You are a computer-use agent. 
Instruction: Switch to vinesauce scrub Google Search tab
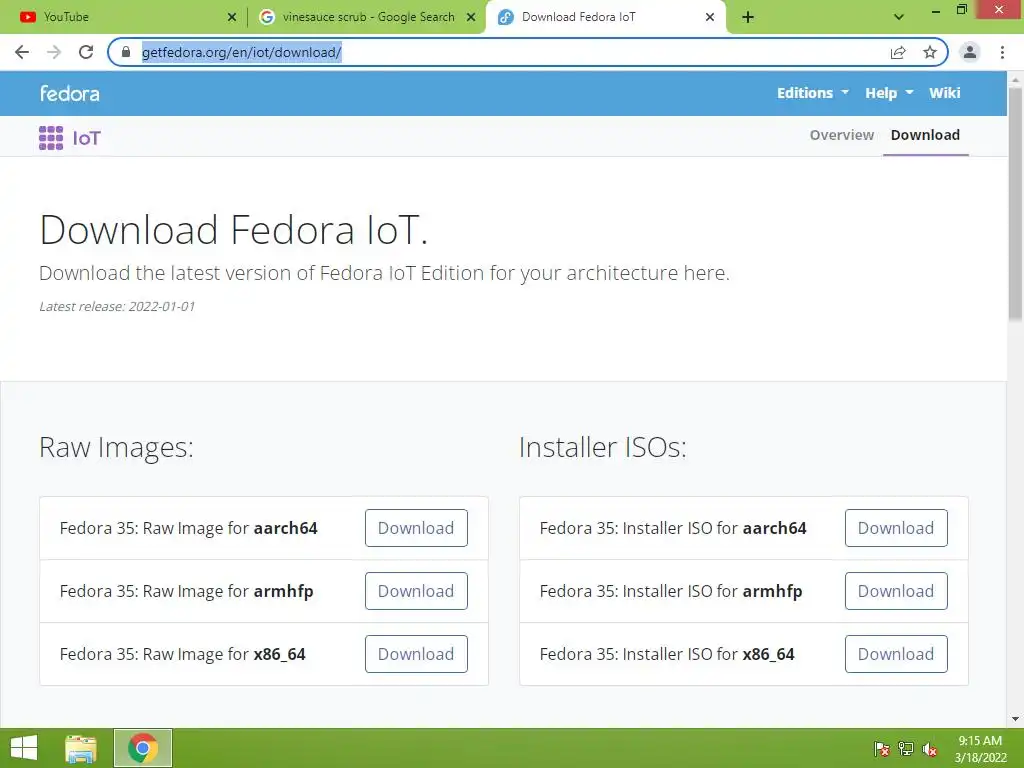point(368,17)
